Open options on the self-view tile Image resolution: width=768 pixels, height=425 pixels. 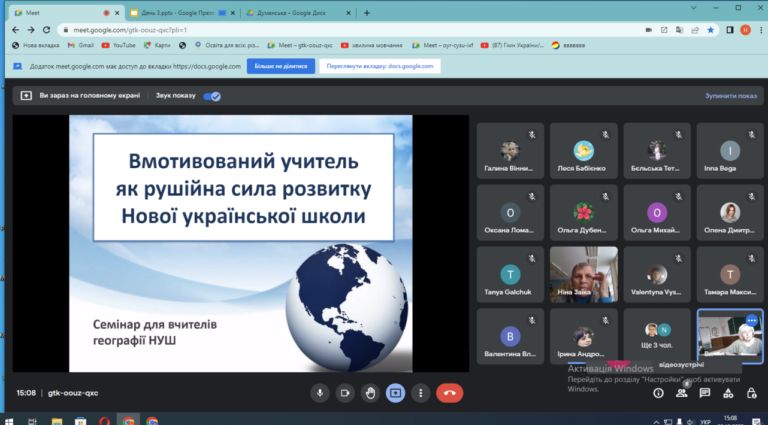pos(751,321)
